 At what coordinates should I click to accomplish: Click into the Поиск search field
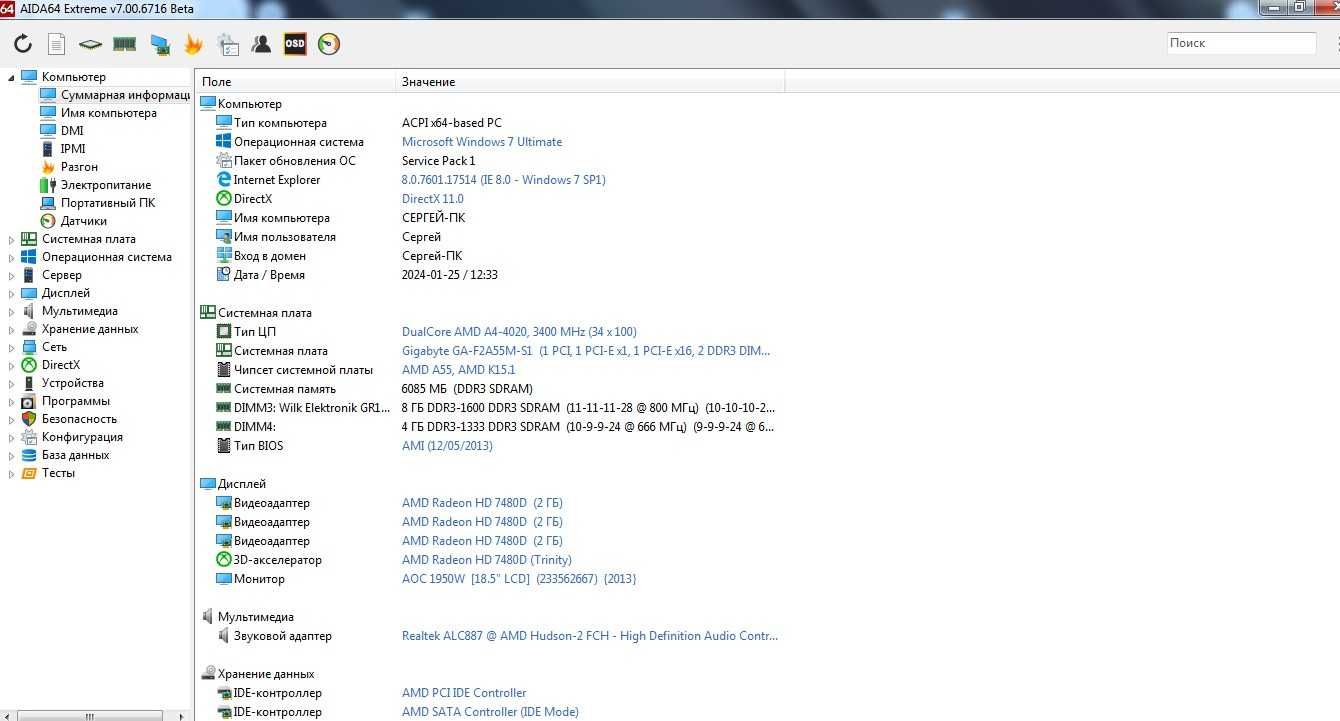tap(1241, 43)
